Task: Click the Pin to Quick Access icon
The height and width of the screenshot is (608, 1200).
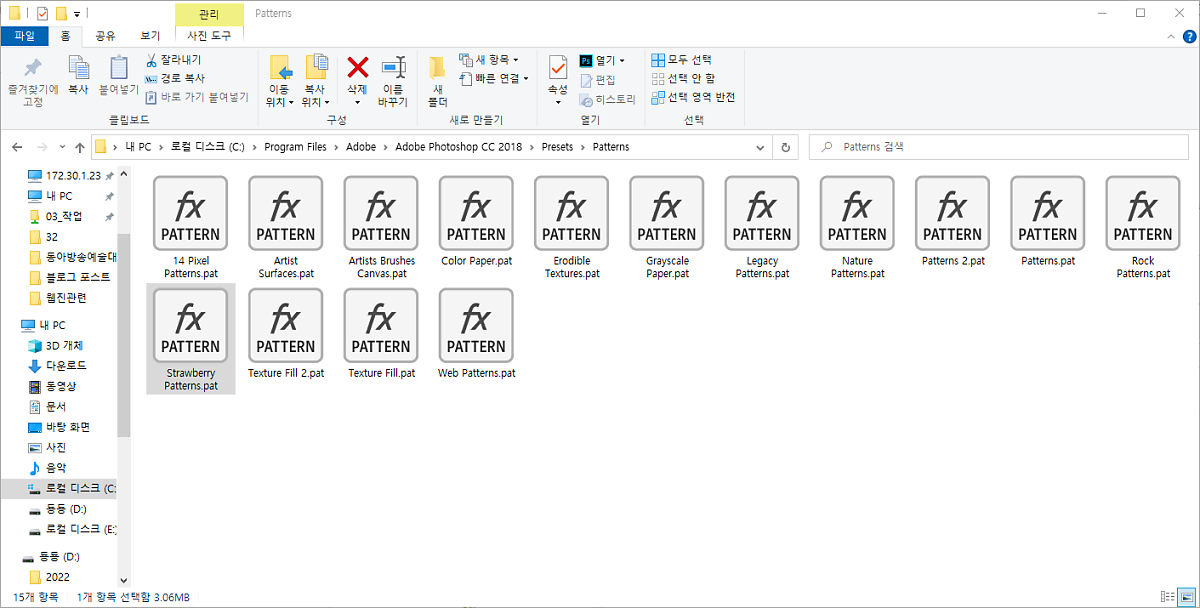Action: tap(33, 68)
